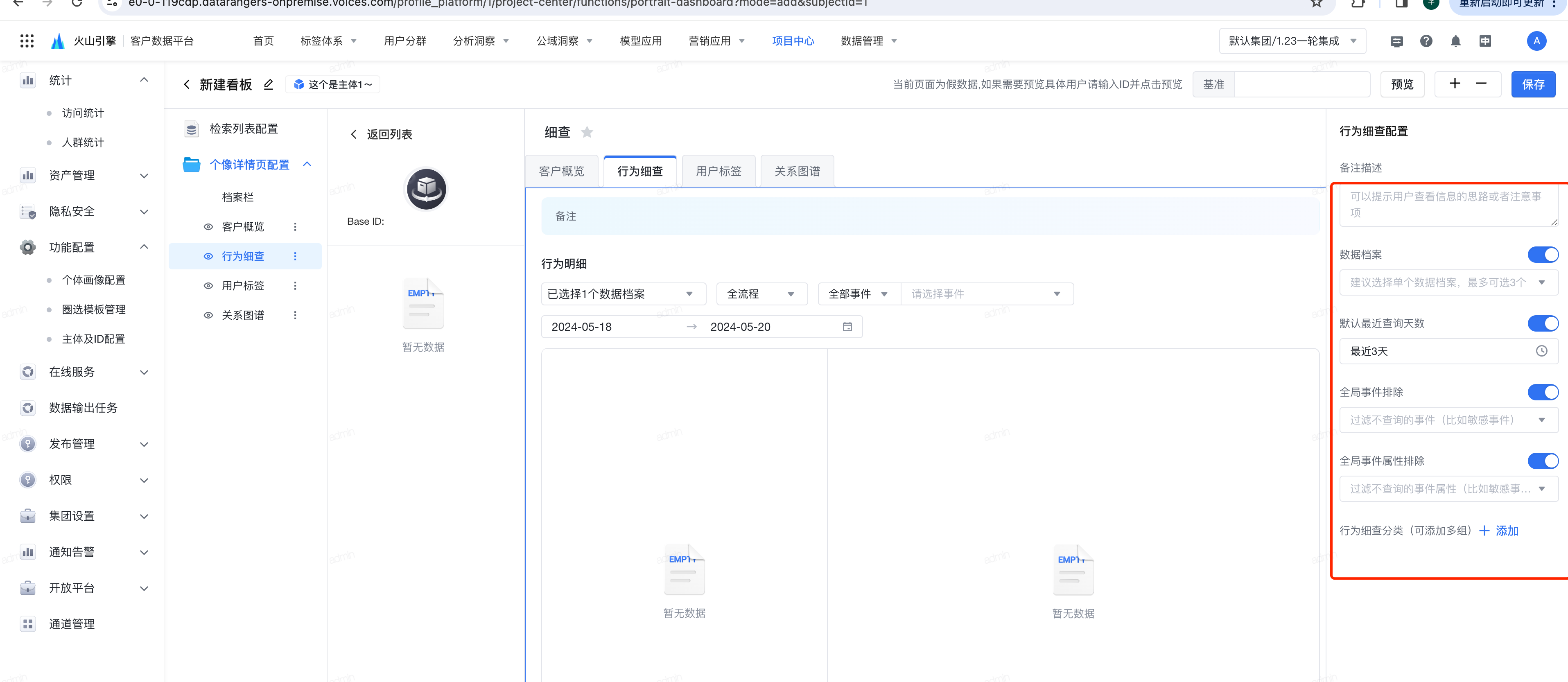Viewport: 1568px width, 682px height.
Task: Toggle the 全局事件排除 switch
Action: coord(1543,393)
